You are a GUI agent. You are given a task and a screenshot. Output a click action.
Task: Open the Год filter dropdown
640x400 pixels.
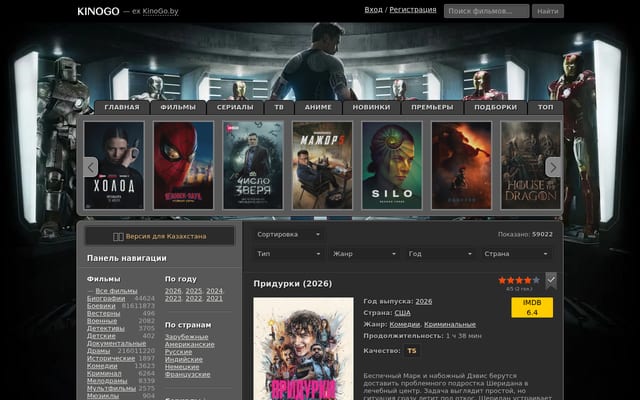click(440, 253)
